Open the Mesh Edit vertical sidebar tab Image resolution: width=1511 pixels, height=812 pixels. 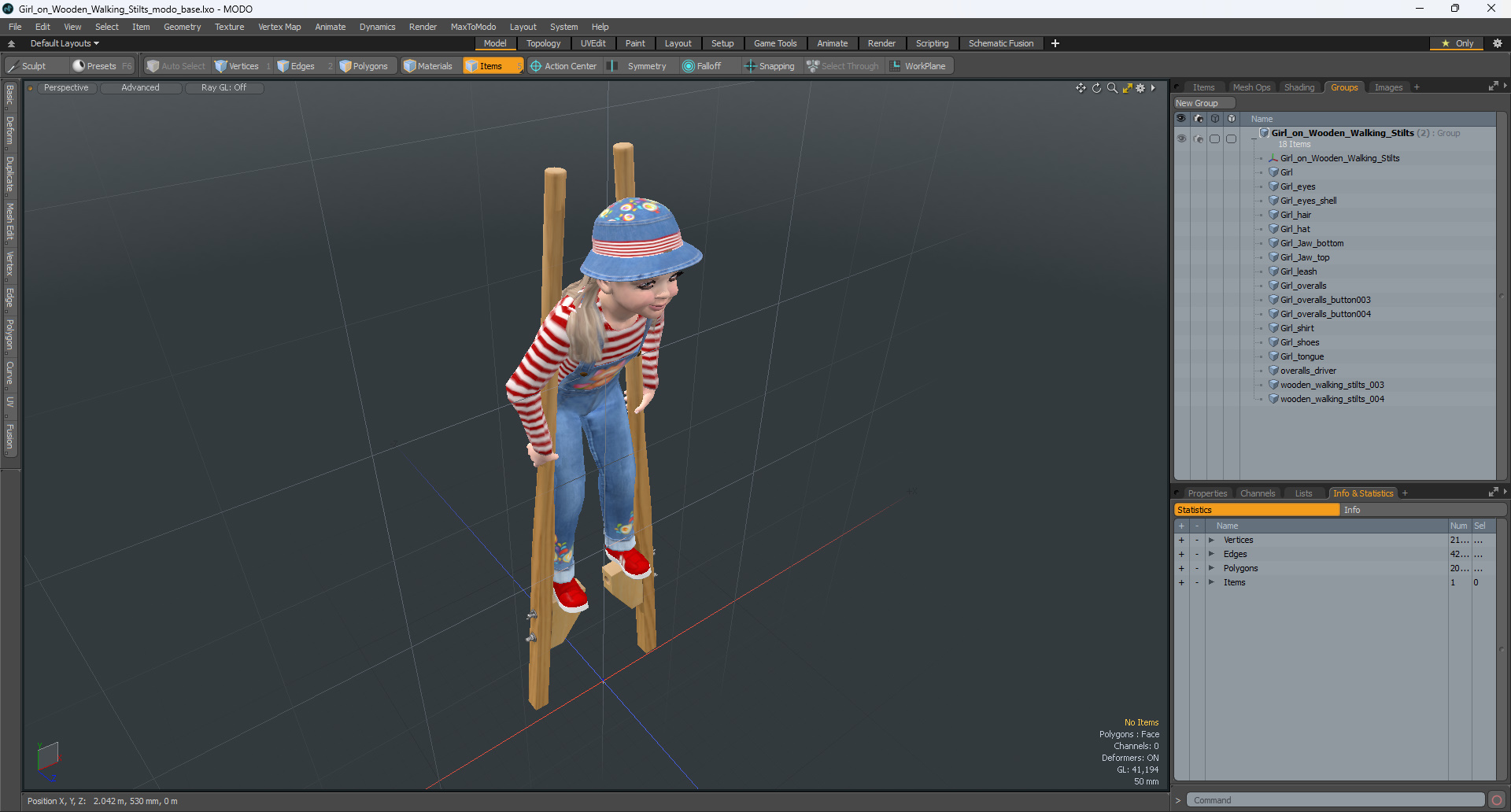click(x=9, y=221)
